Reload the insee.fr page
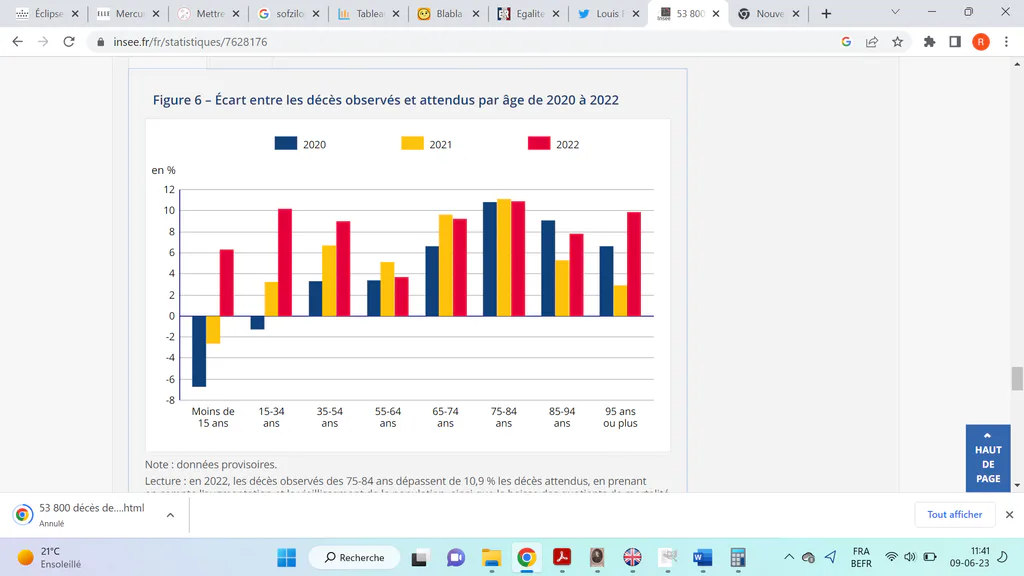 pyautogui.click(x=69, y=42)
